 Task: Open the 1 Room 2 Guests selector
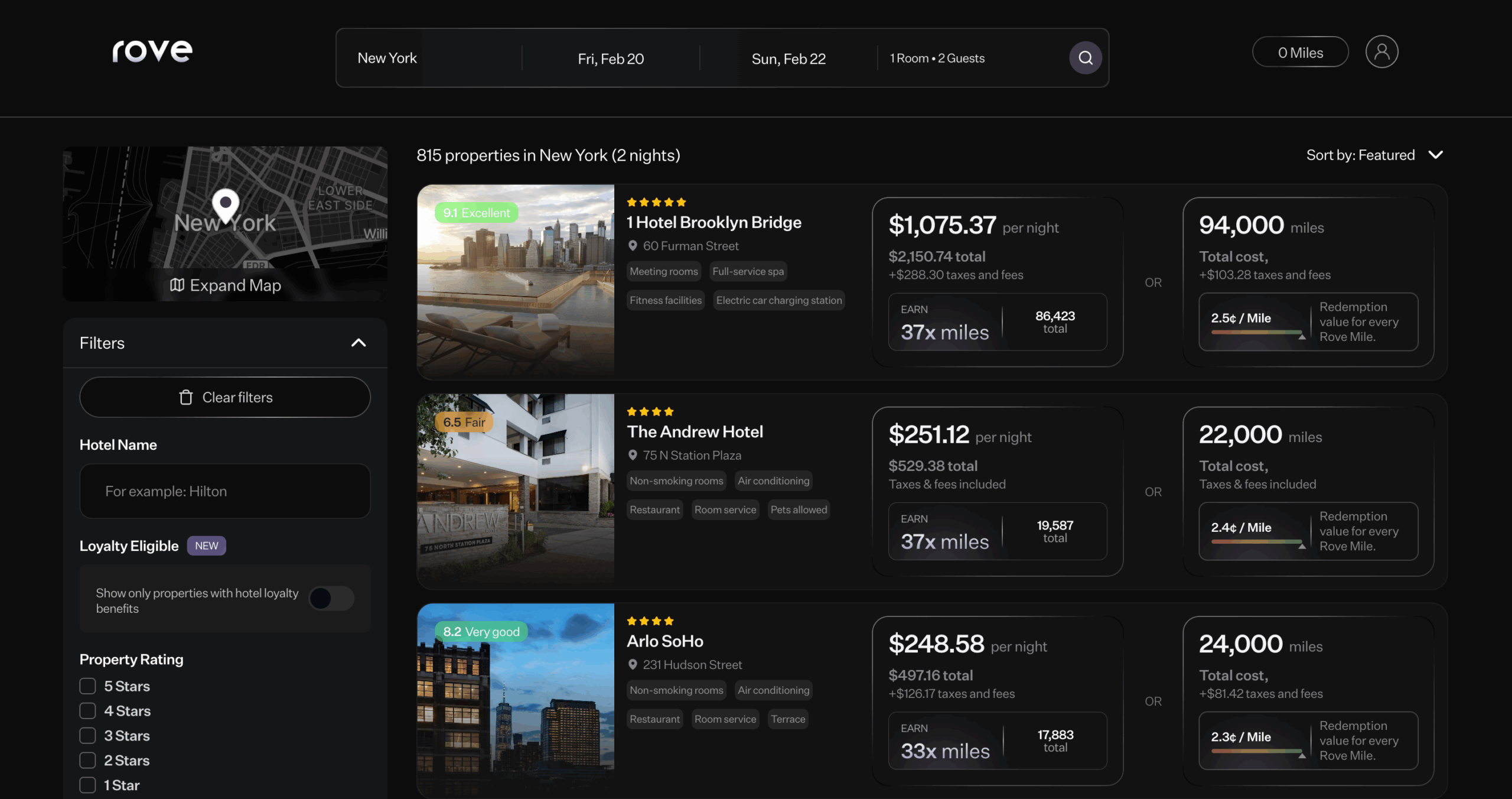(937, 58)
